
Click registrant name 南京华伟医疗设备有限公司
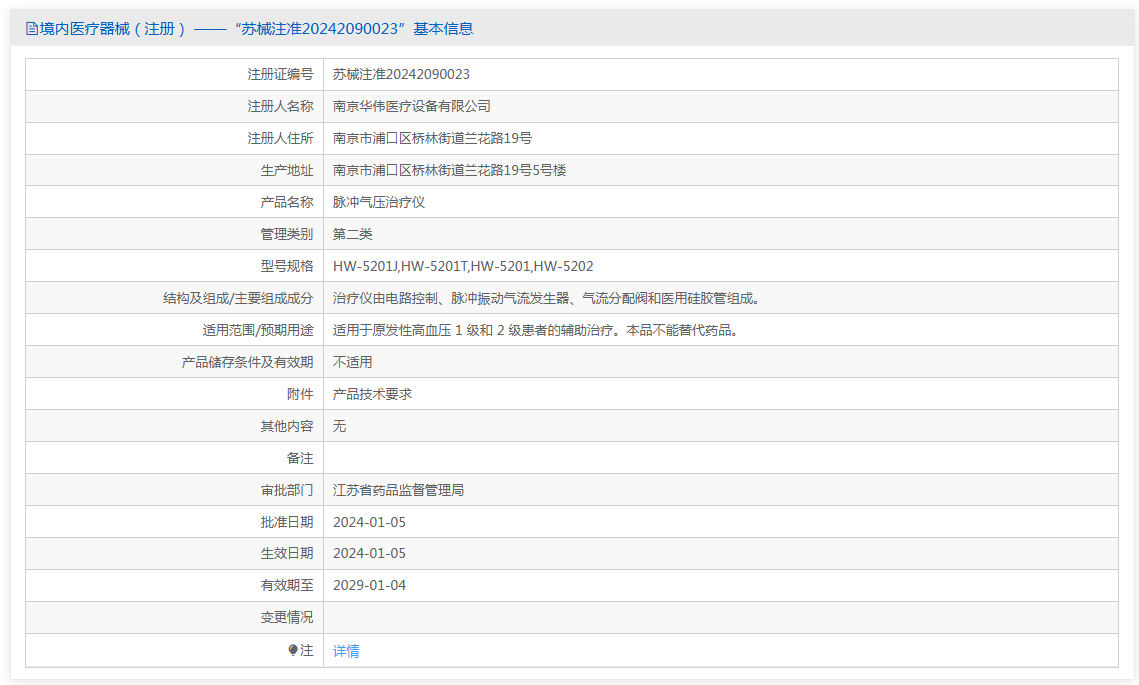(x=412, y=106)
